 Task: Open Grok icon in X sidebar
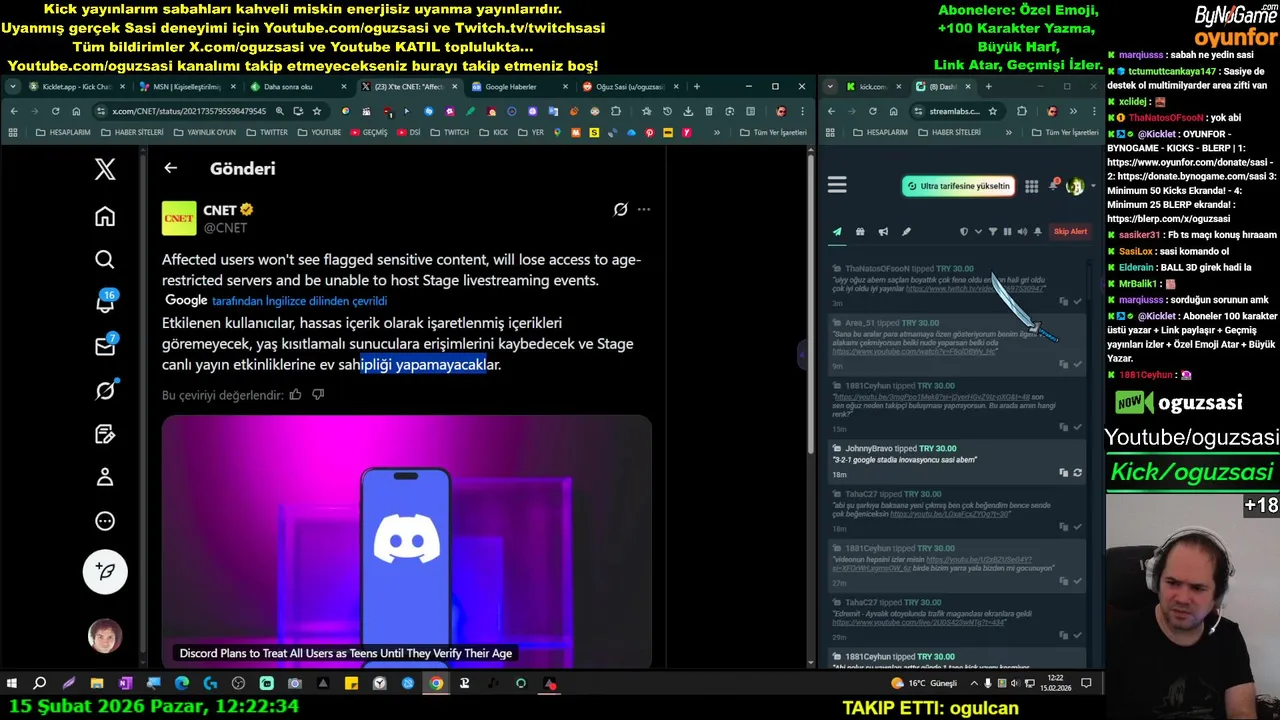pos(105,391)
